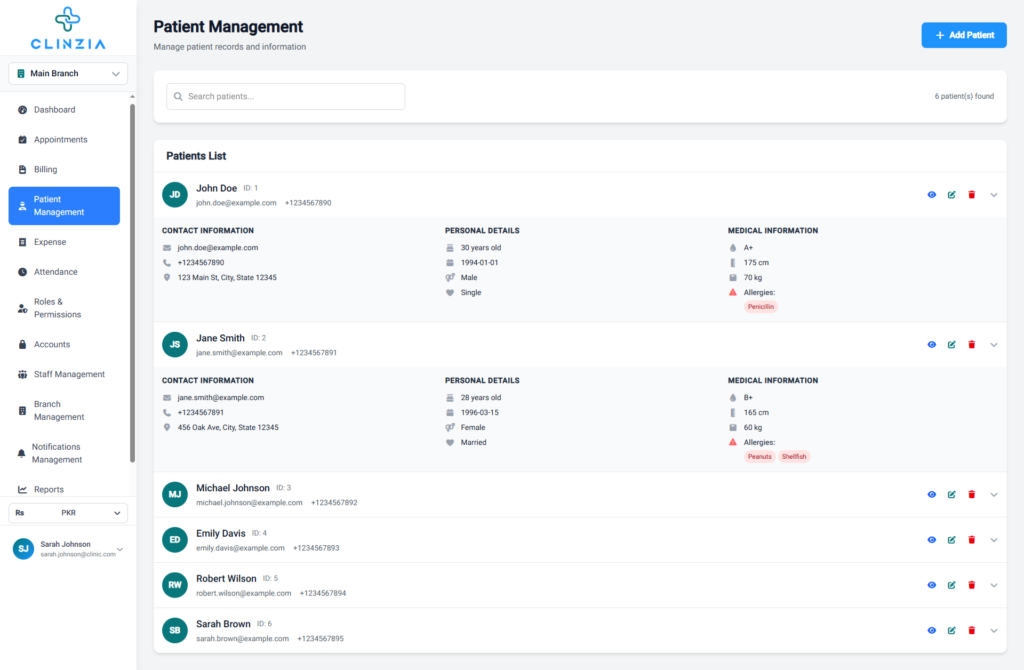
Task: Click the red delete icon for Emily Davis
Action: click(971, 540)
